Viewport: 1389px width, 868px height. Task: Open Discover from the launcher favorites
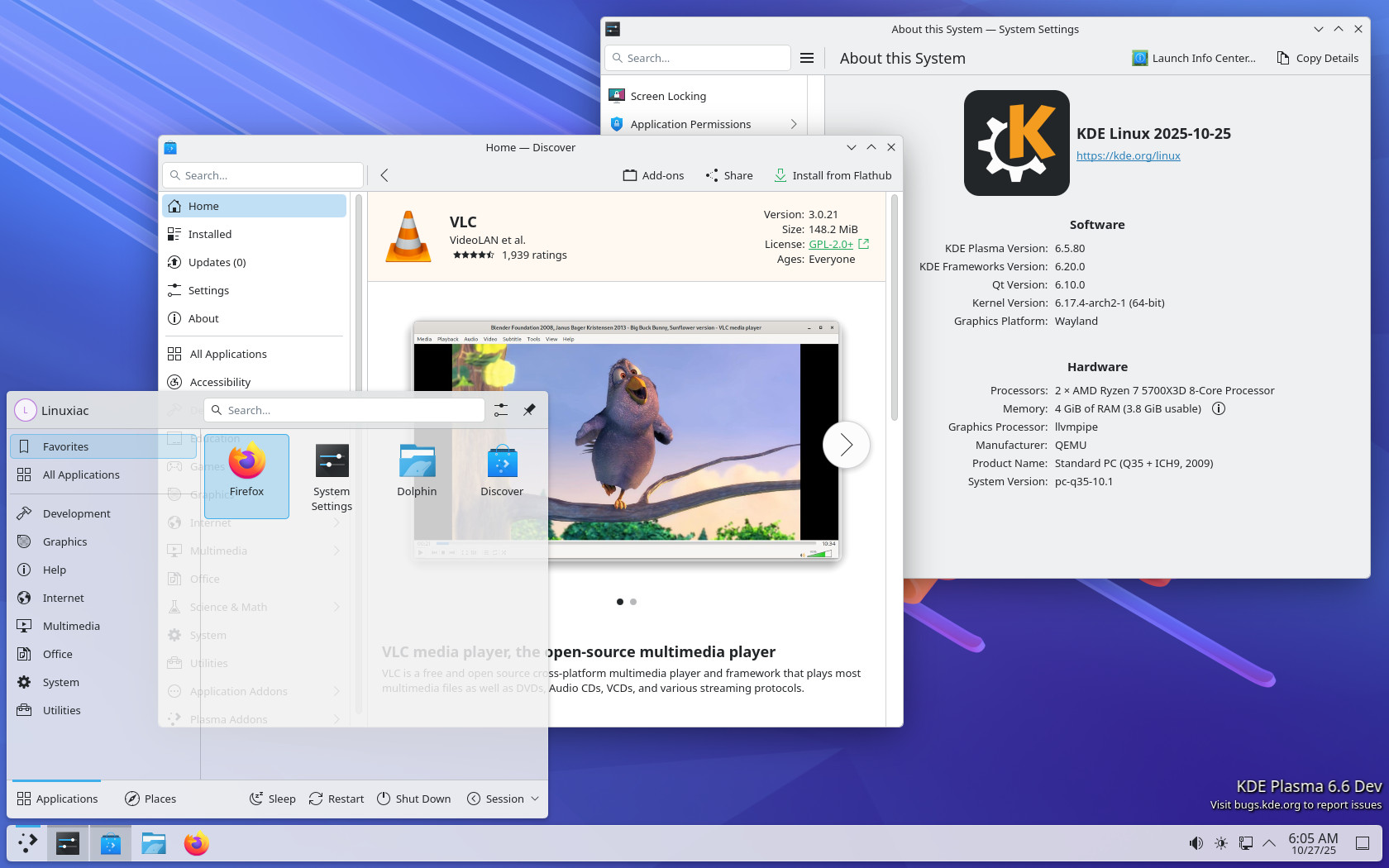point(502,471)
